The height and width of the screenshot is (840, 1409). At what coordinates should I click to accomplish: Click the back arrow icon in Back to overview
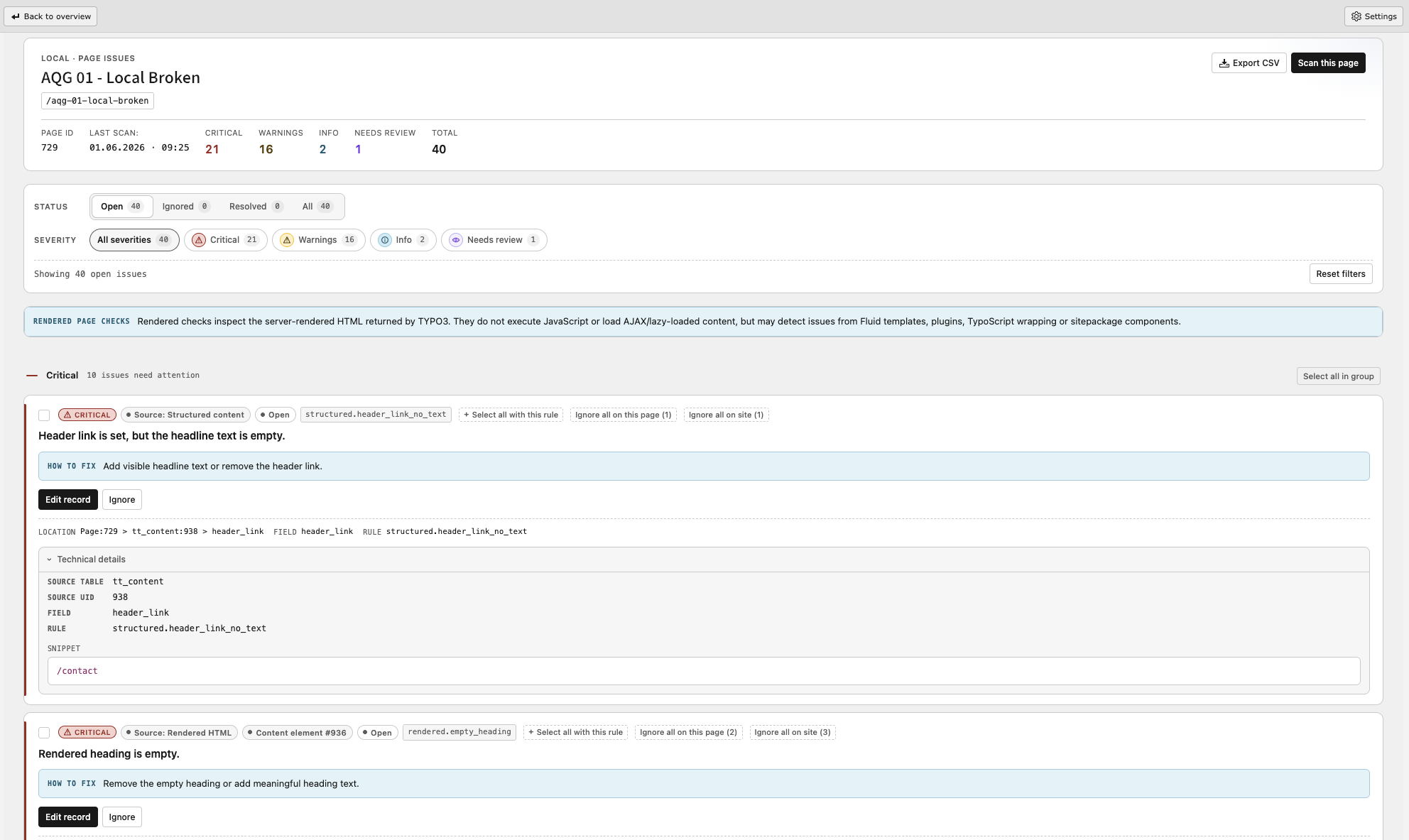16,16
